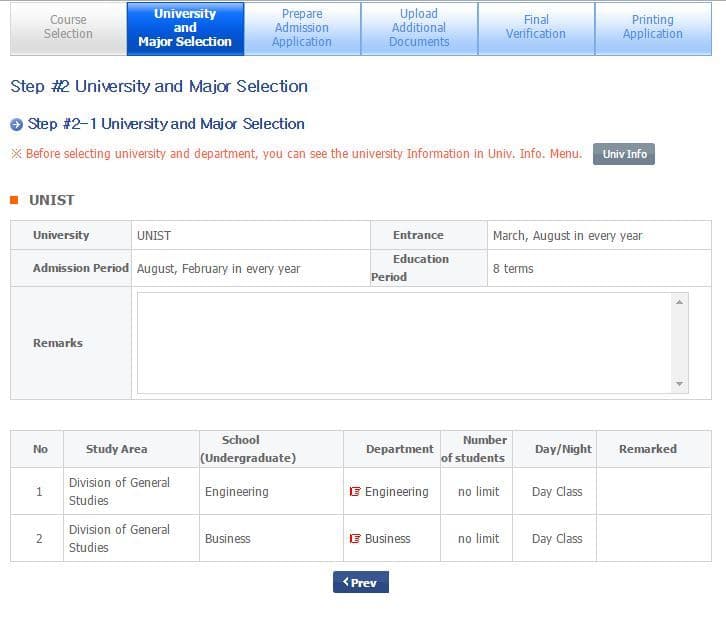Viewport: 726px width, 620px height.
Task: Click the 'UNIST' university value cell
Action: (251, 235)
